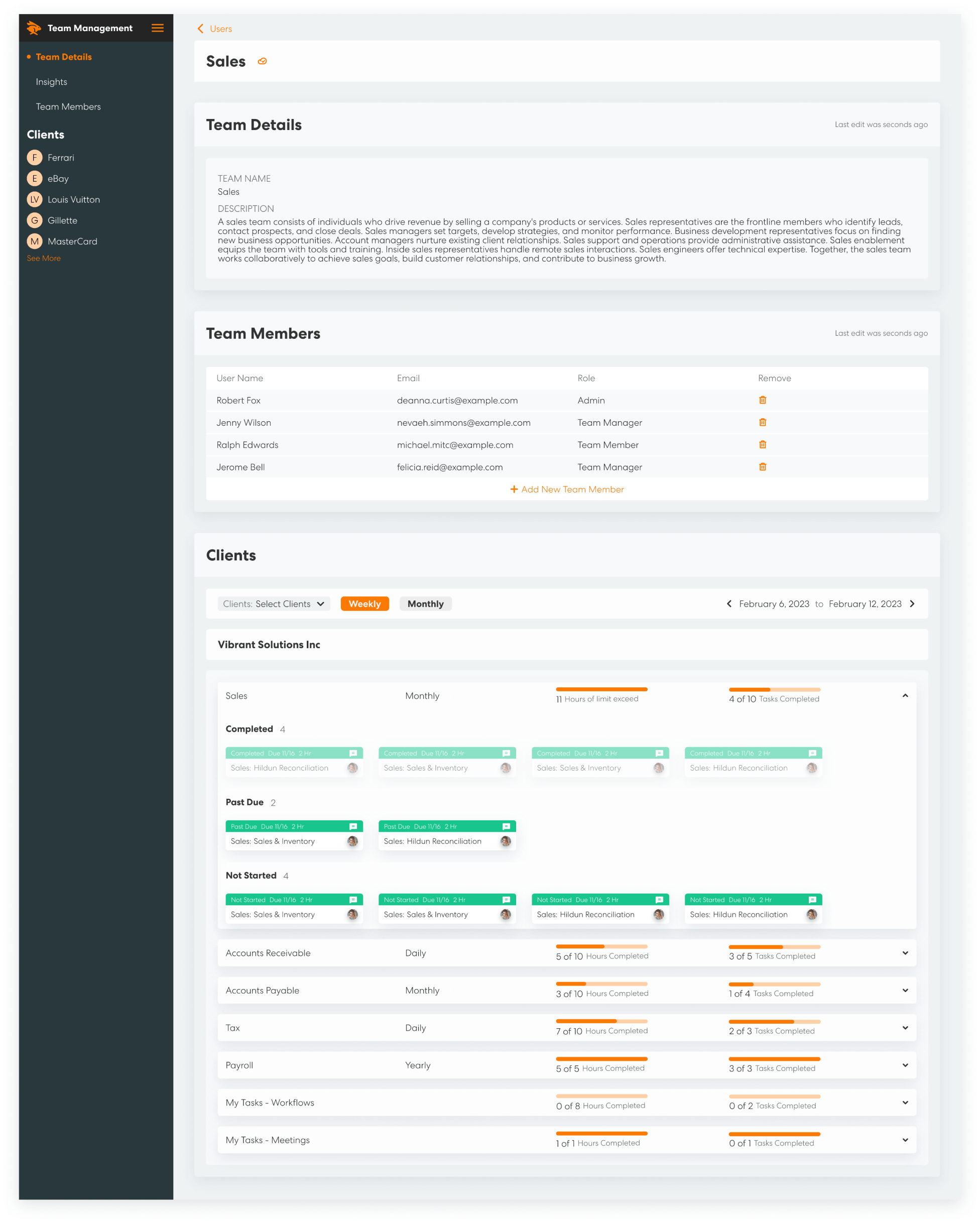Remove Jenny Wilson using trash icon
Screen dimensions: 980x1223
(763, 422)
